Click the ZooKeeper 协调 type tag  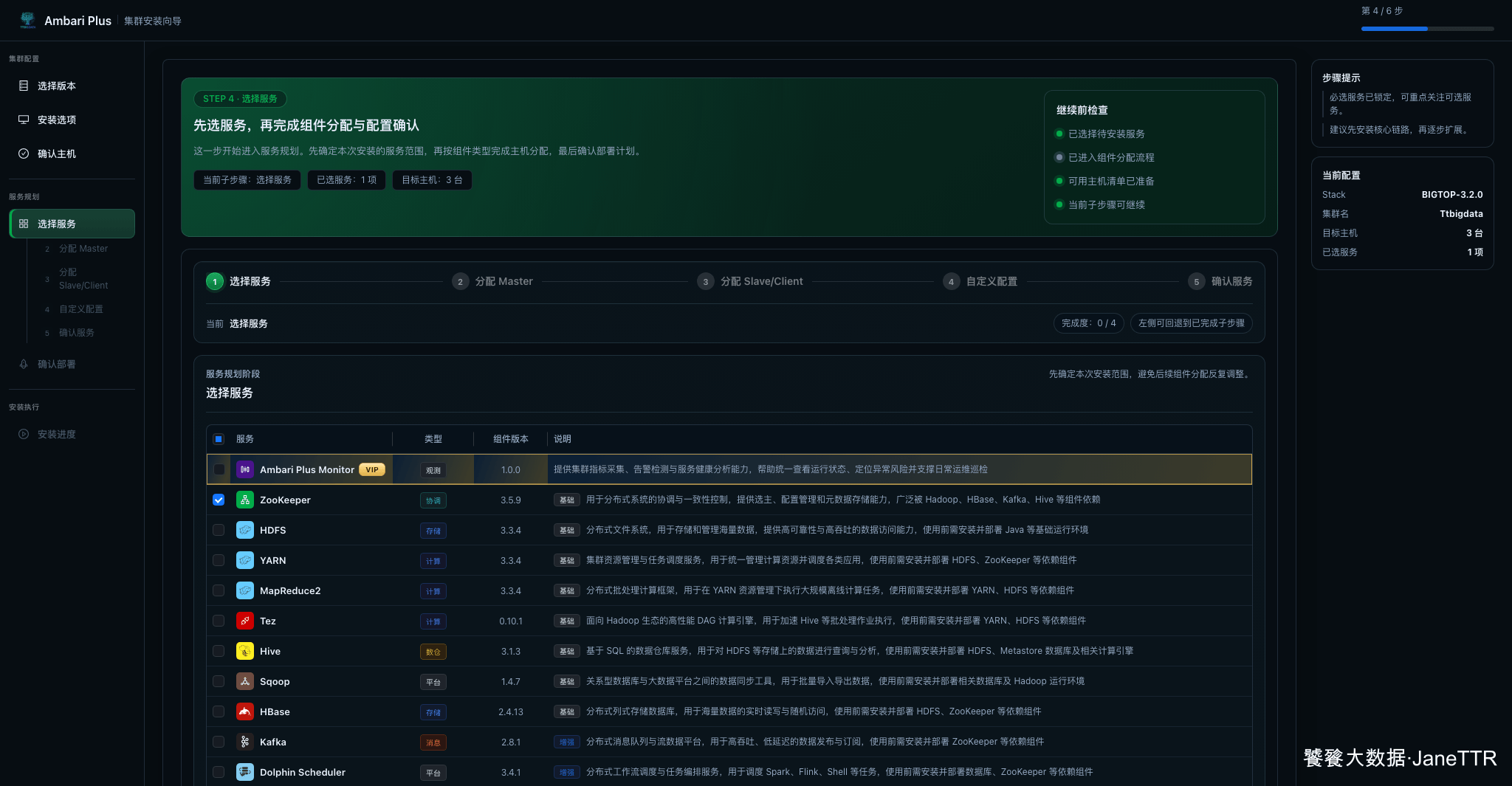coord(433,500)
